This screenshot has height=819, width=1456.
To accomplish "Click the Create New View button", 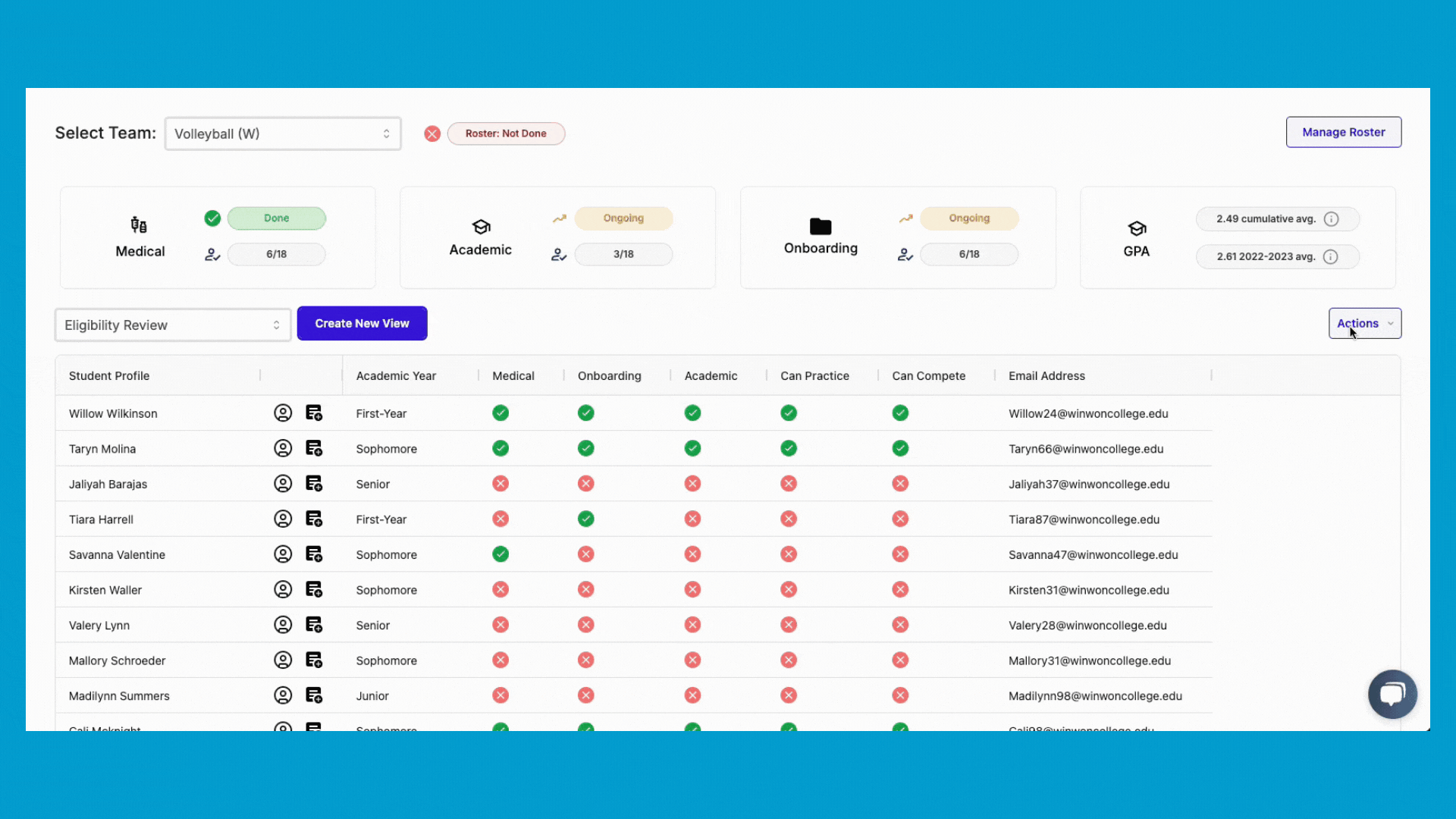I will tap(362, 324).
